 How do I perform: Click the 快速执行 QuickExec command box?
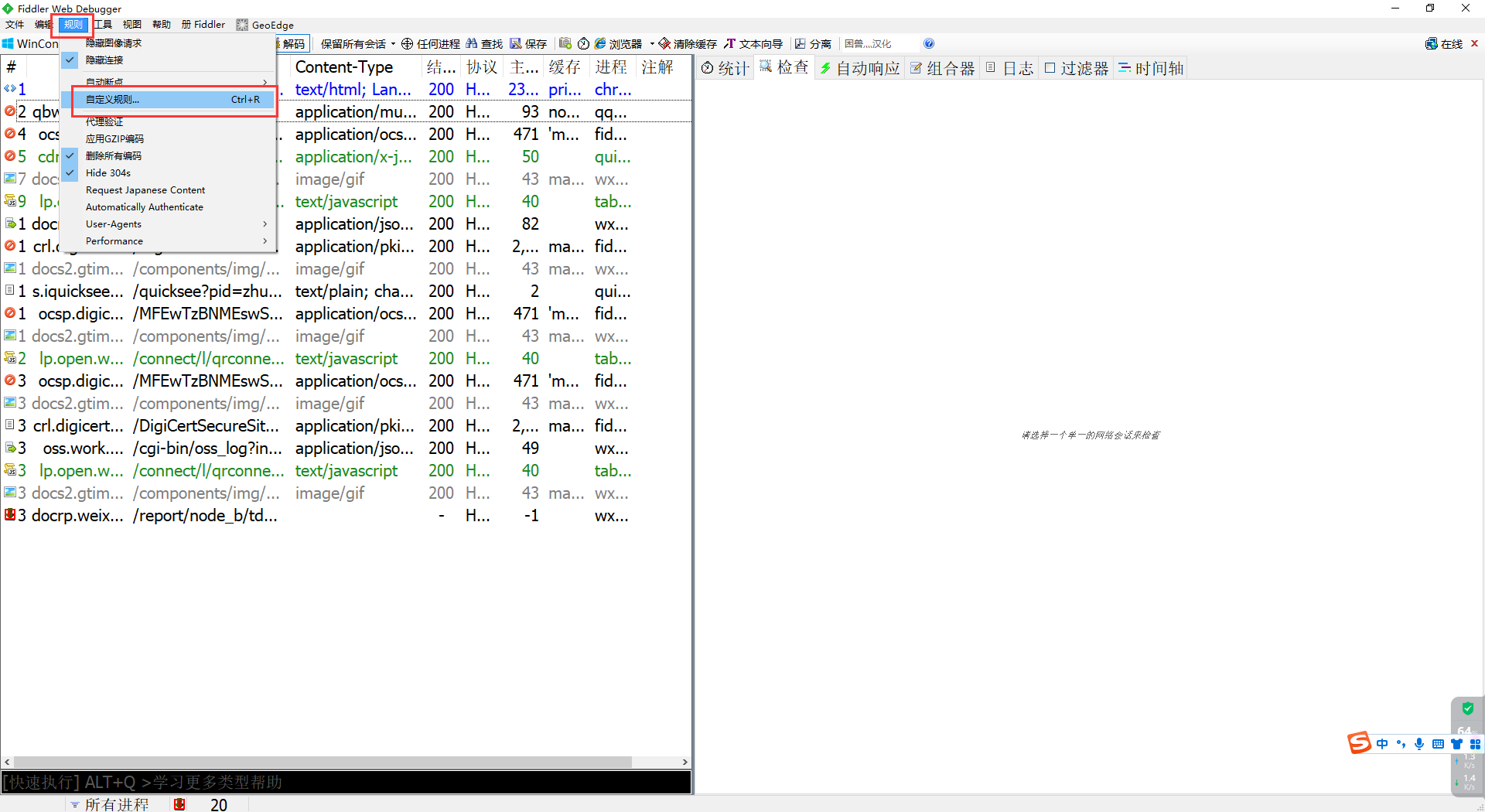(x=346, y=783)
